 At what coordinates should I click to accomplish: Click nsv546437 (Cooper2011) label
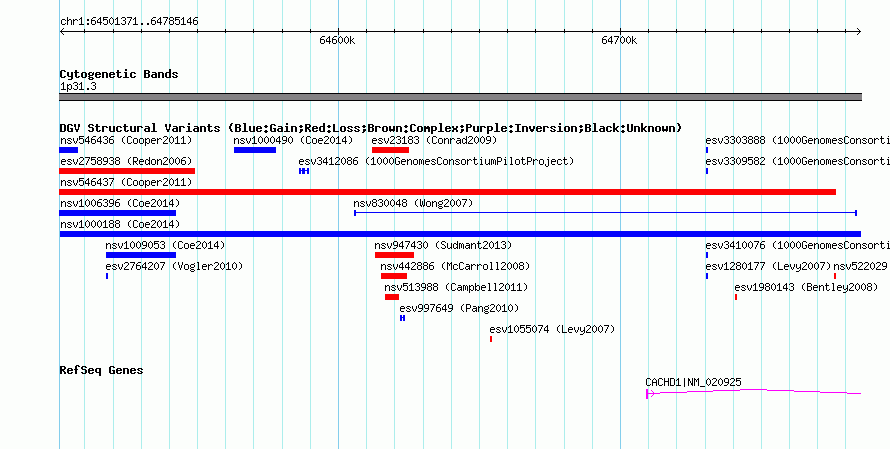tap(126, 182)
